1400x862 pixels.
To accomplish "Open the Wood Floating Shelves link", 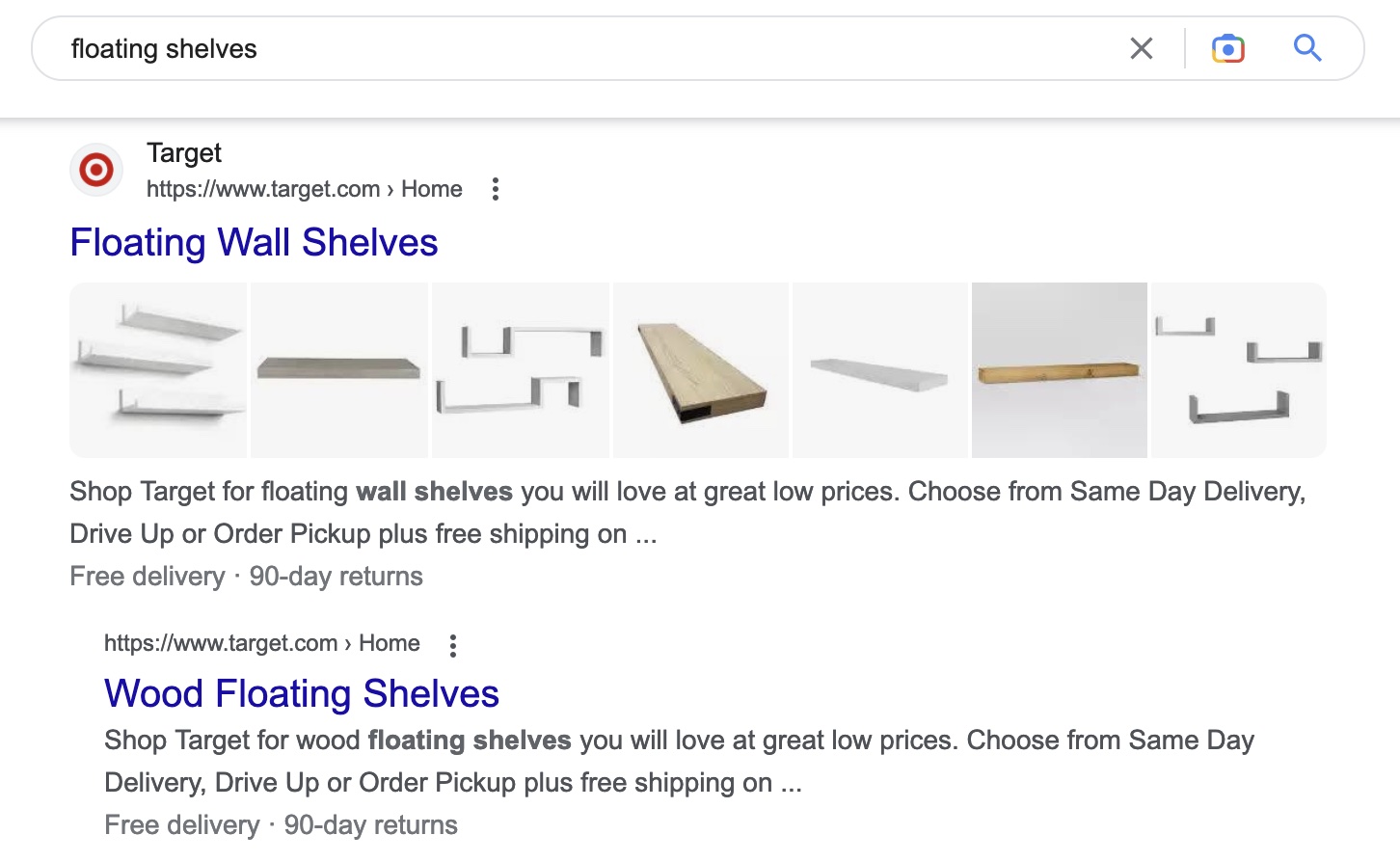I will pyautogui.click(x=301, y=693).
